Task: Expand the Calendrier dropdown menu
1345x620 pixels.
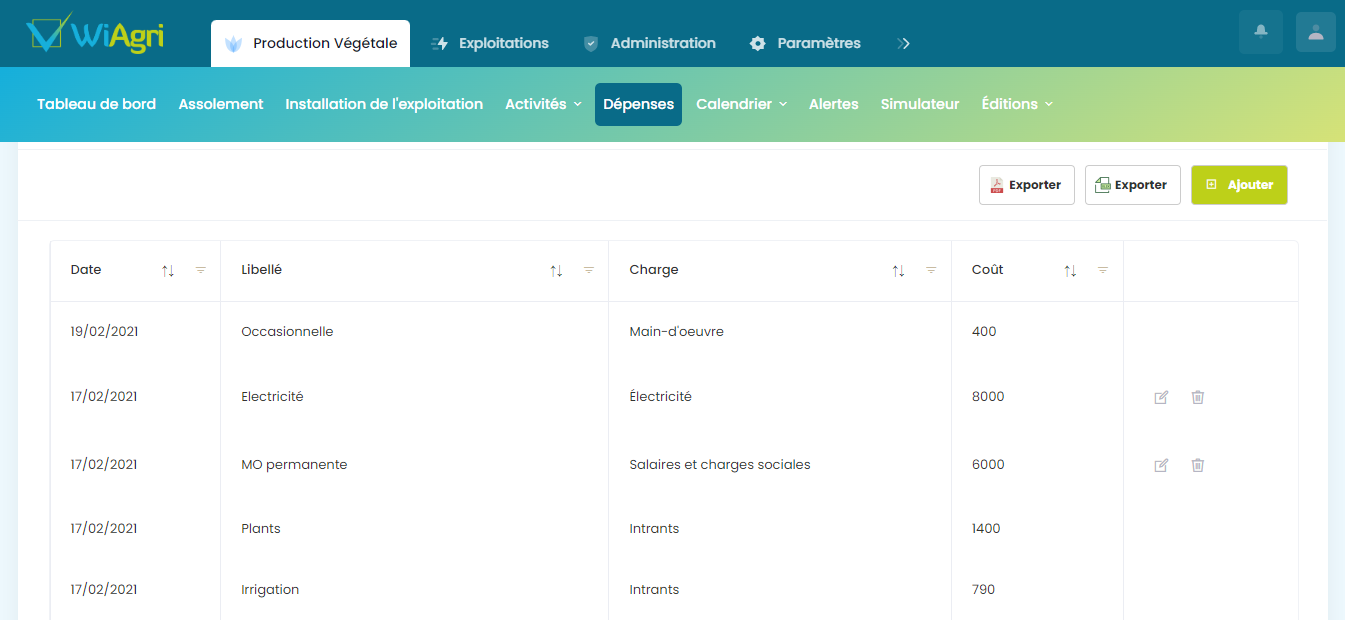Action: [x=741, y=104]
